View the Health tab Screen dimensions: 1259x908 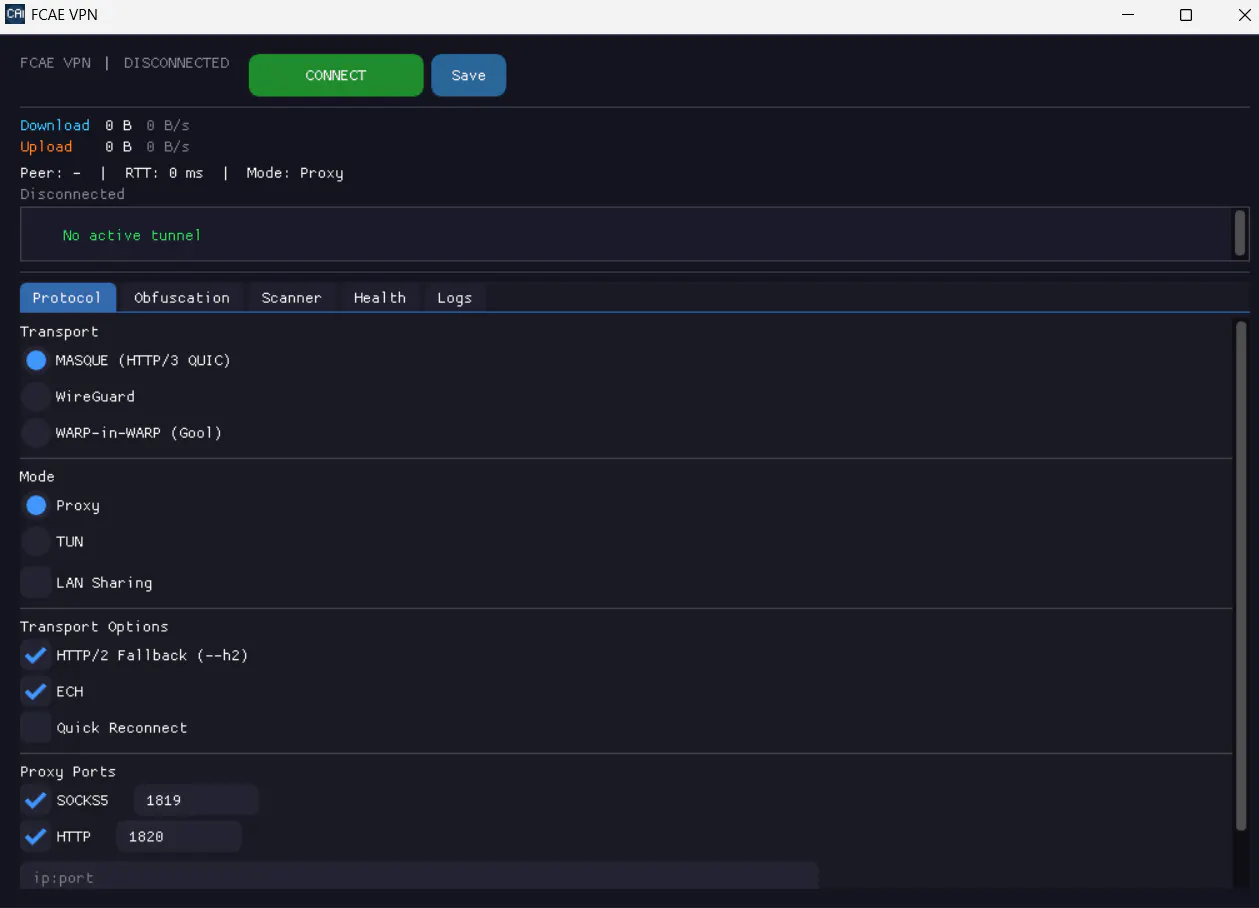(380, 297)
